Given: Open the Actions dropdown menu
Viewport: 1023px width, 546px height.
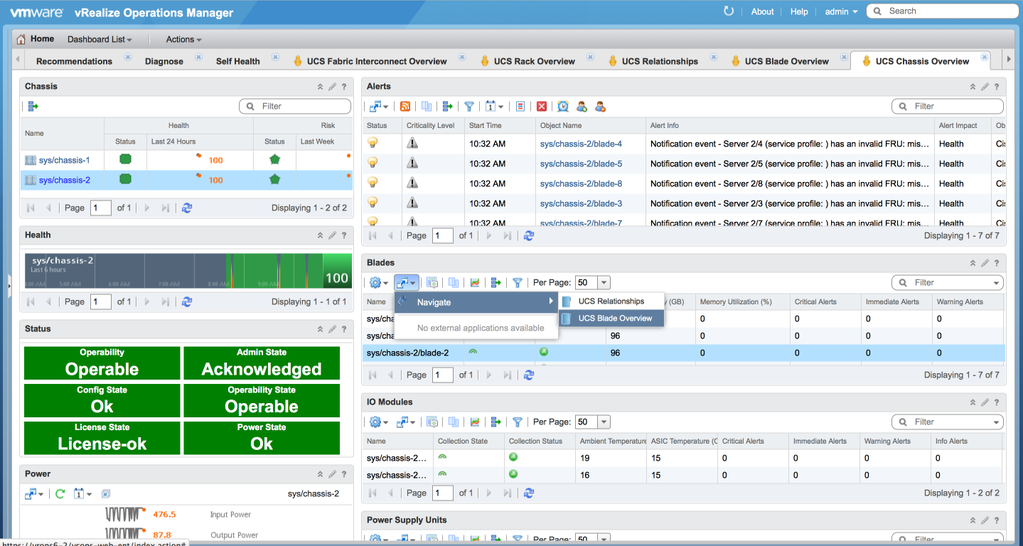Looking at the screenshot, I should pos(183,39).
